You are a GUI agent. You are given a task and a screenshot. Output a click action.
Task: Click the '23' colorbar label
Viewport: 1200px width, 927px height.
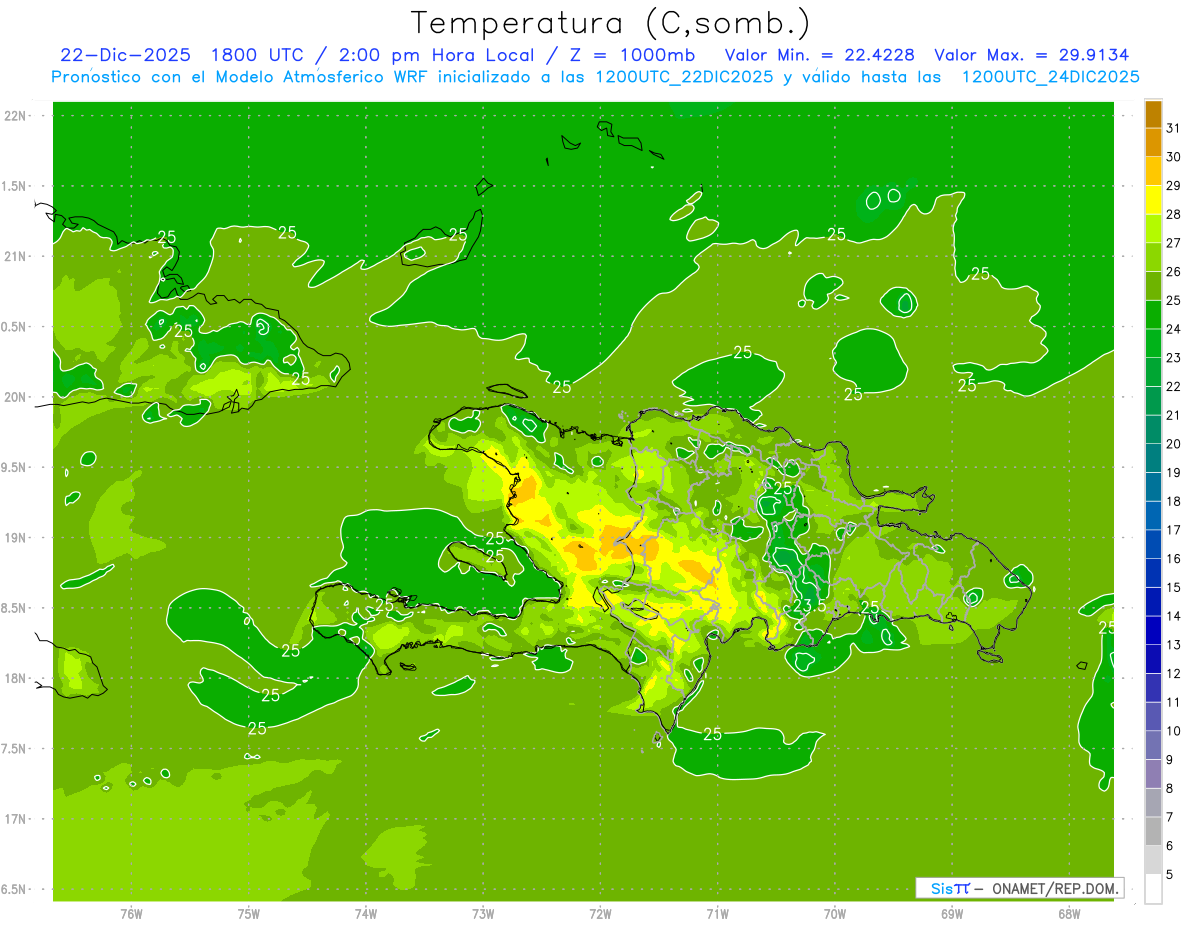[x=1174, y=357]
